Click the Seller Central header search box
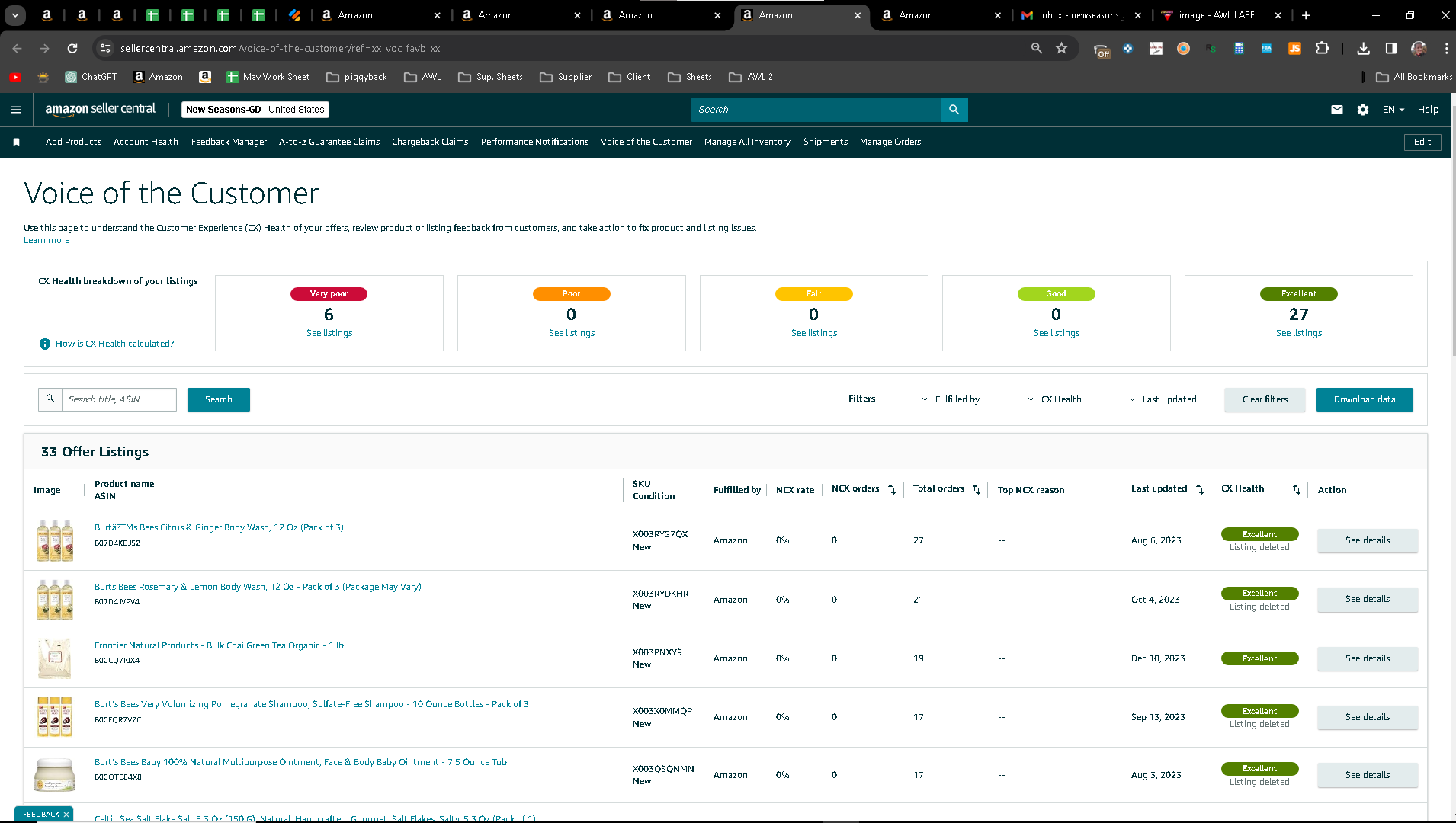This screenshot has height=823, width=1456. point(816,110)
